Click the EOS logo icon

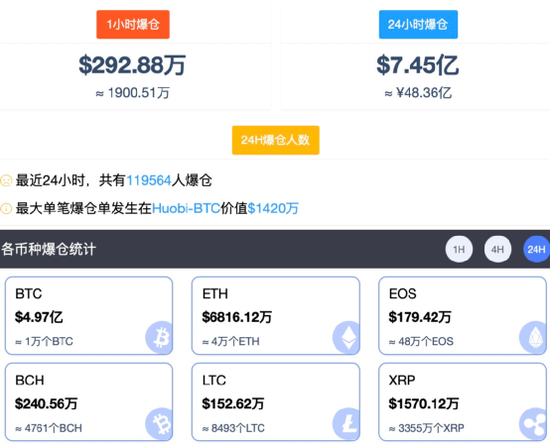(x=533, y=337)
